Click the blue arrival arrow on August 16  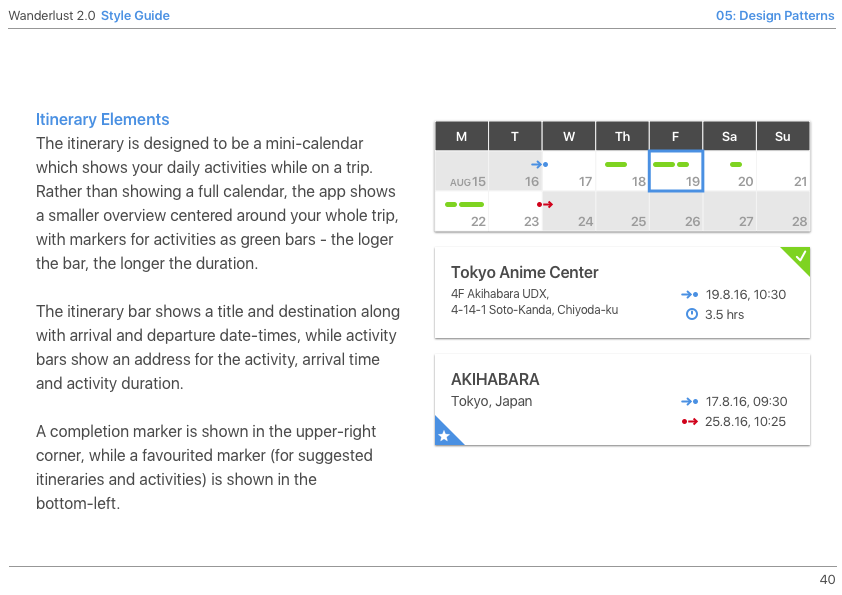[539, 164]
